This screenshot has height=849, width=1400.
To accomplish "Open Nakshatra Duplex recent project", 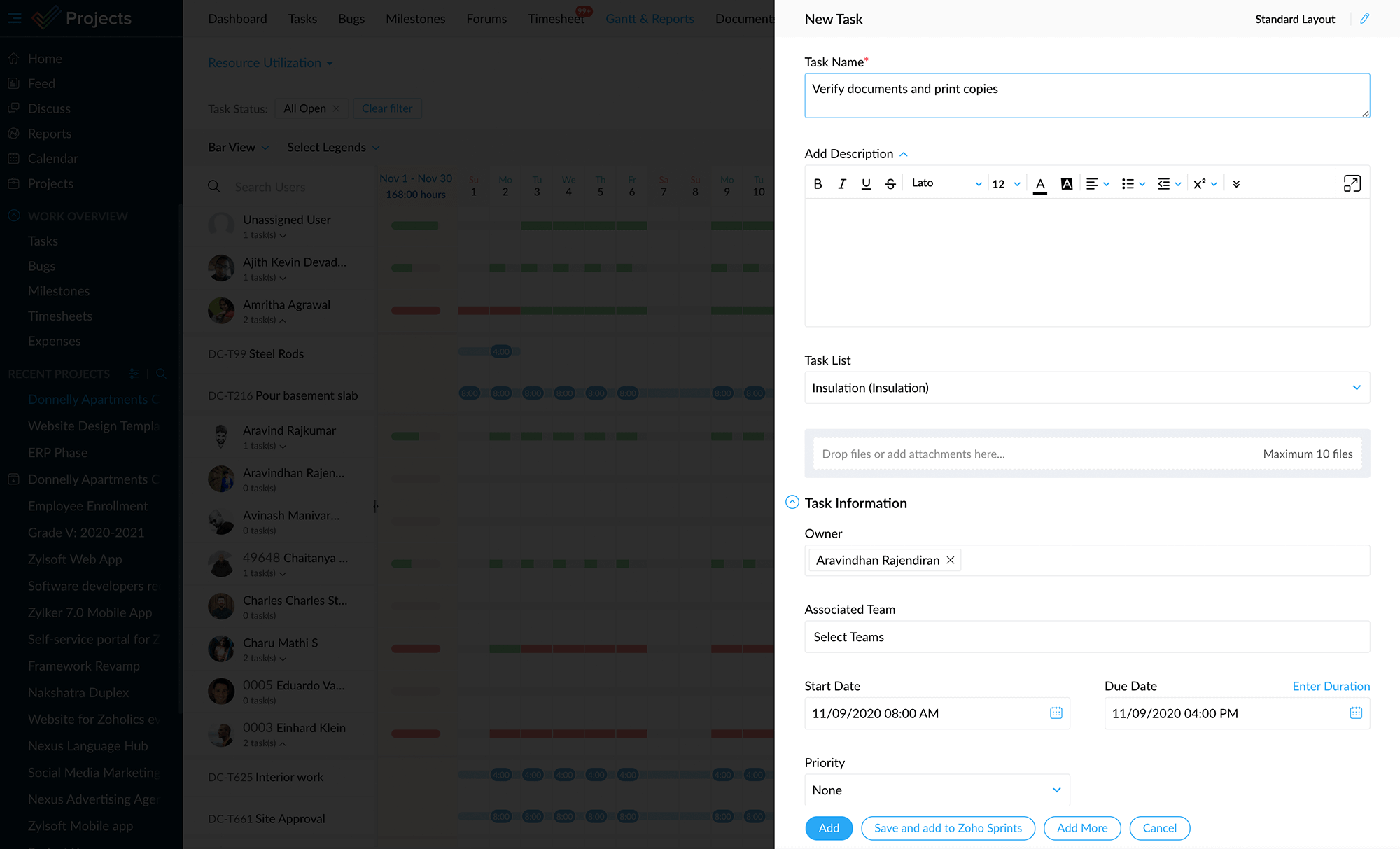I will pos(78,692).
